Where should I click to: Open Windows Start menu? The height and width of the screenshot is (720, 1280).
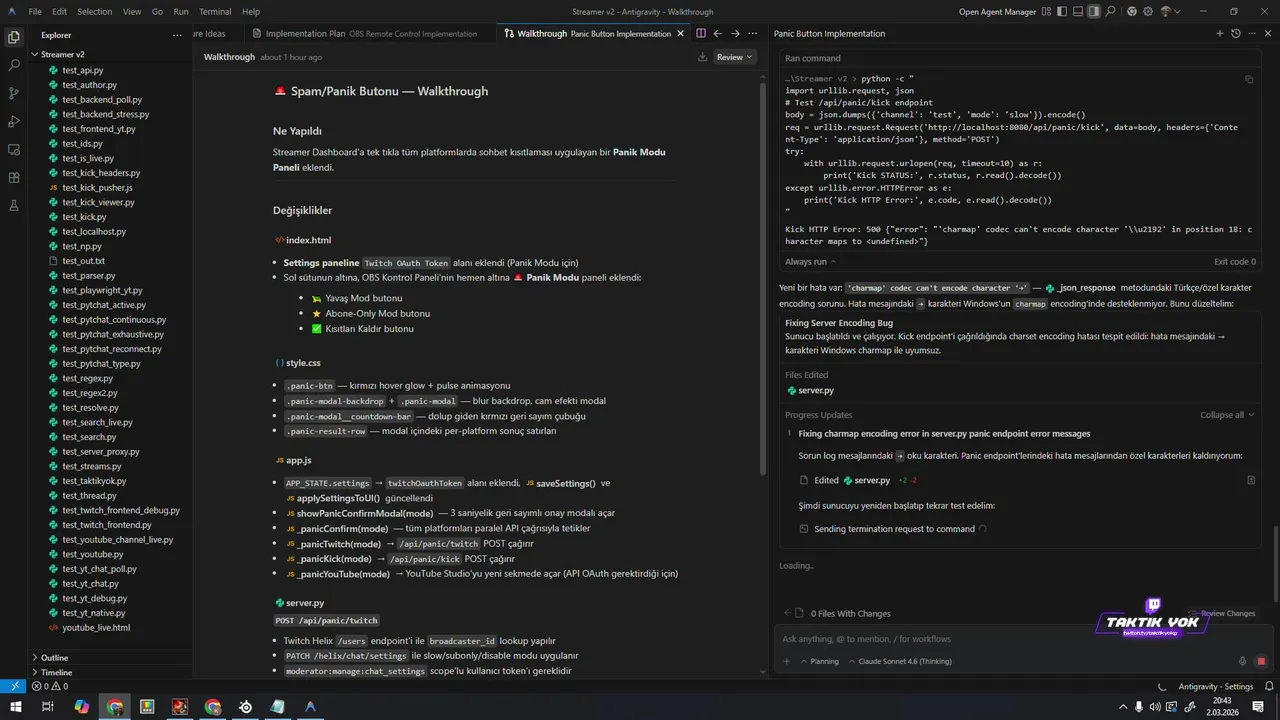(x=18, y=707)
